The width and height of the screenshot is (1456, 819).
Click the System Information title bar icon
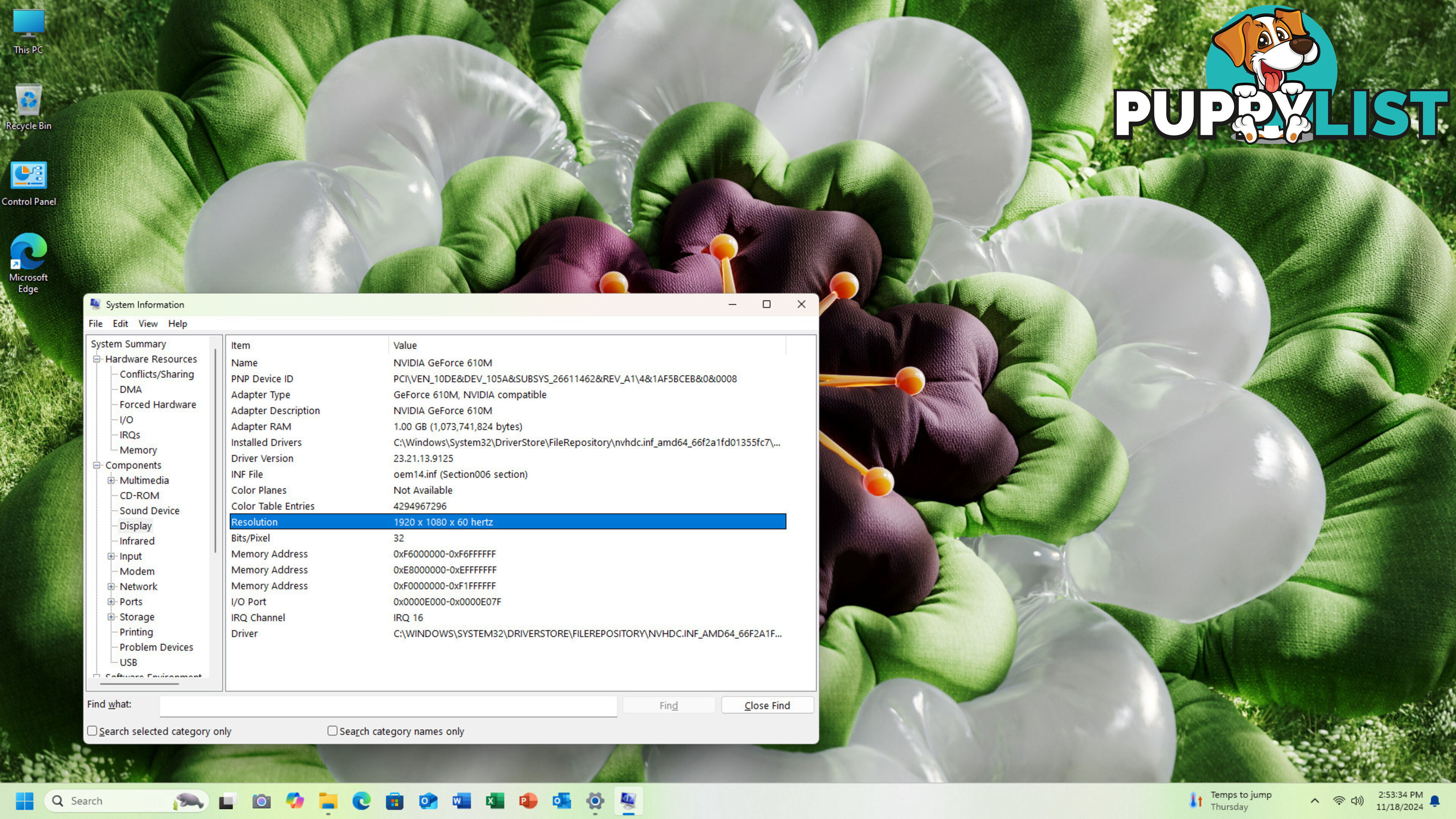[x=95, y=304]
